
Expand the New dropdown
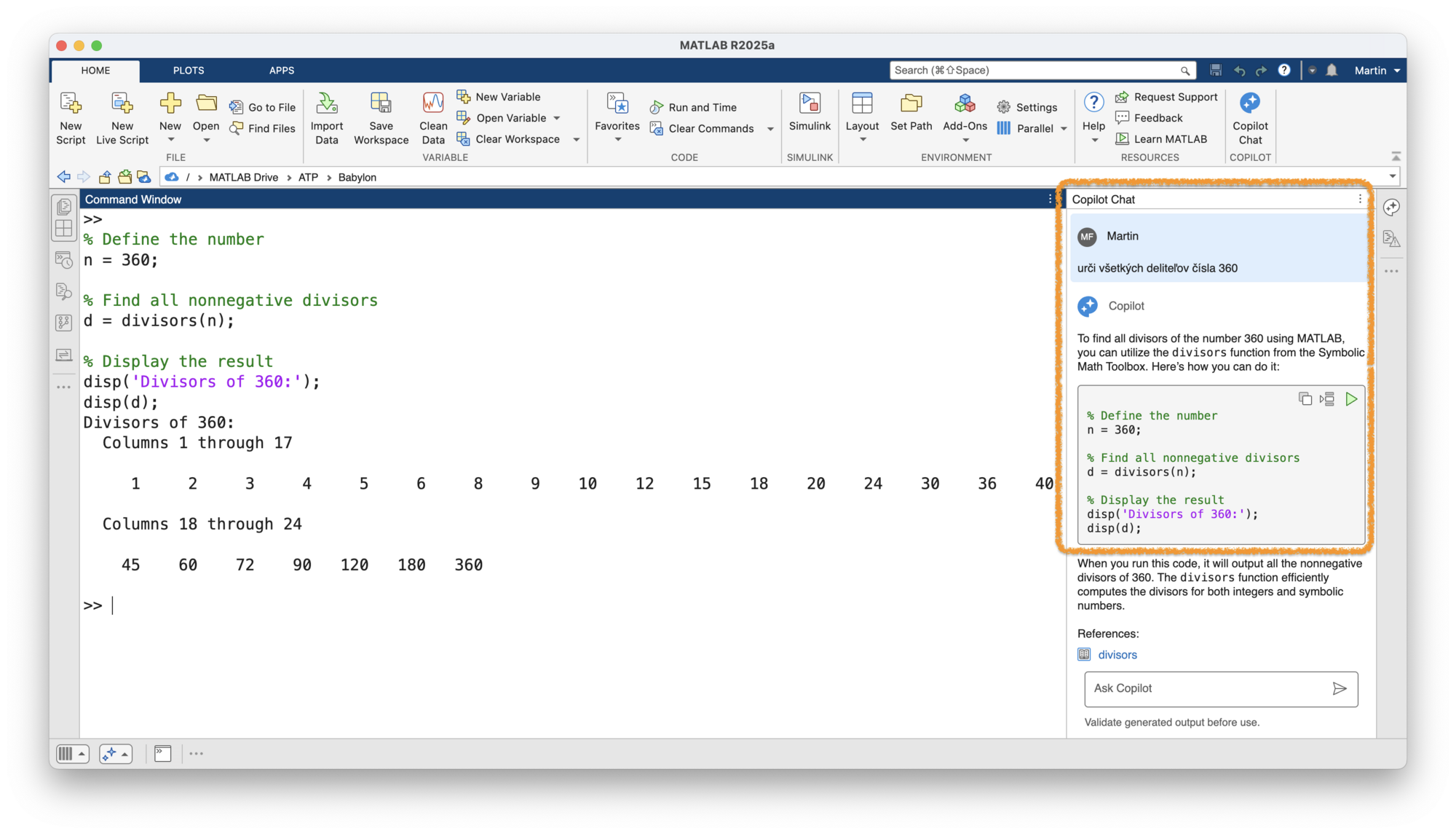pos(170,140)
